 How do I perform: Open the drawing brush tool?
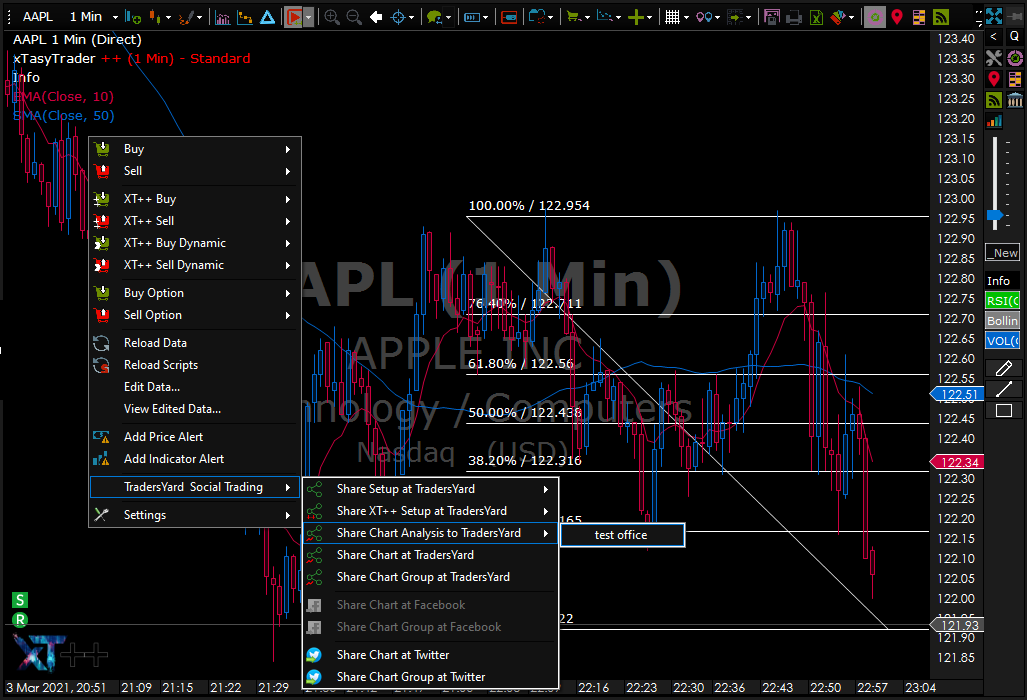187,17
